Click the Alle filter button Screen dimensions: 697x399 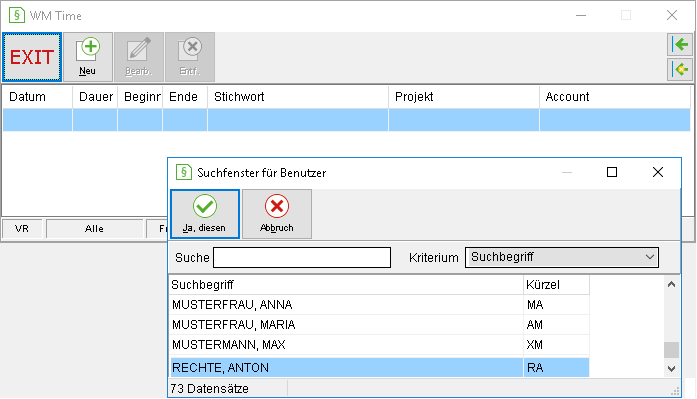click(94, 229)
